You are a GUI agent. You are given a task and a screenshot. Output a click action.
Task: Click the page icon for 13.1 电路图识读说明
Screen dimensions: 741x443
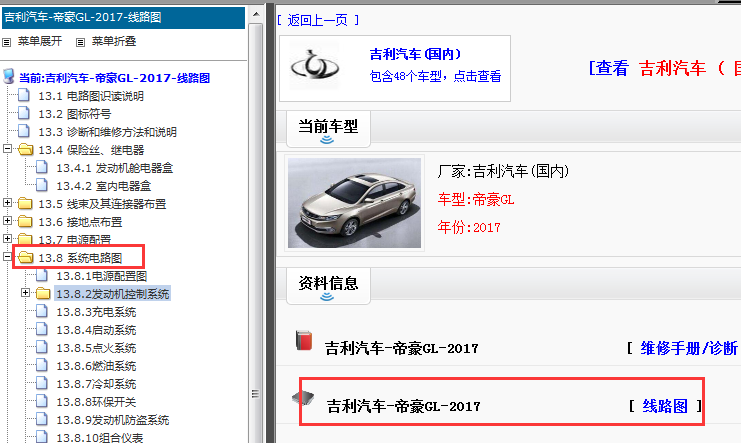(24, 96)
